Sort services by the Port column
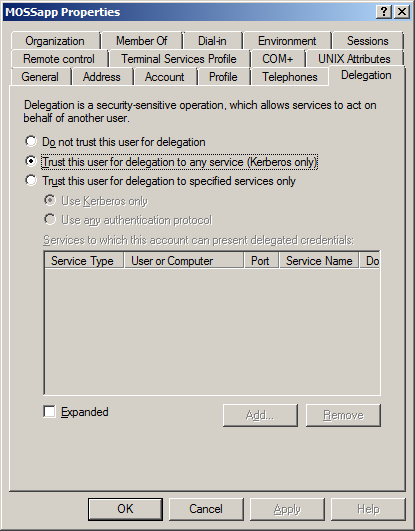This screenshot has width=415, height=531. click(261, 261)
